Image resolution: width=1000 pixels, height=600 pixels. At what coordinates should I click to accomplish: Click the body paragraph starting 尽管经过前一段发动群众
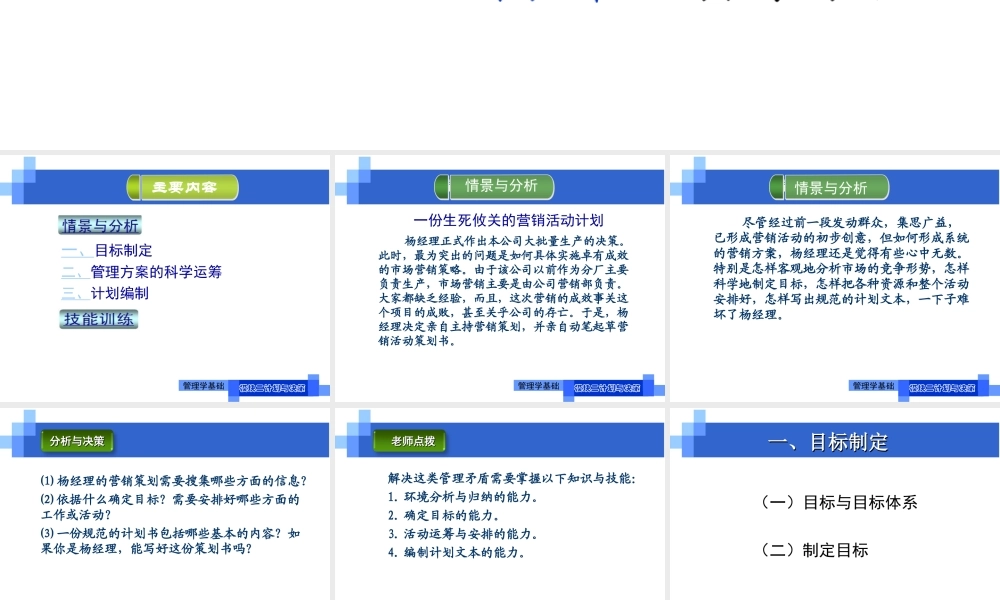coord(835,265)
